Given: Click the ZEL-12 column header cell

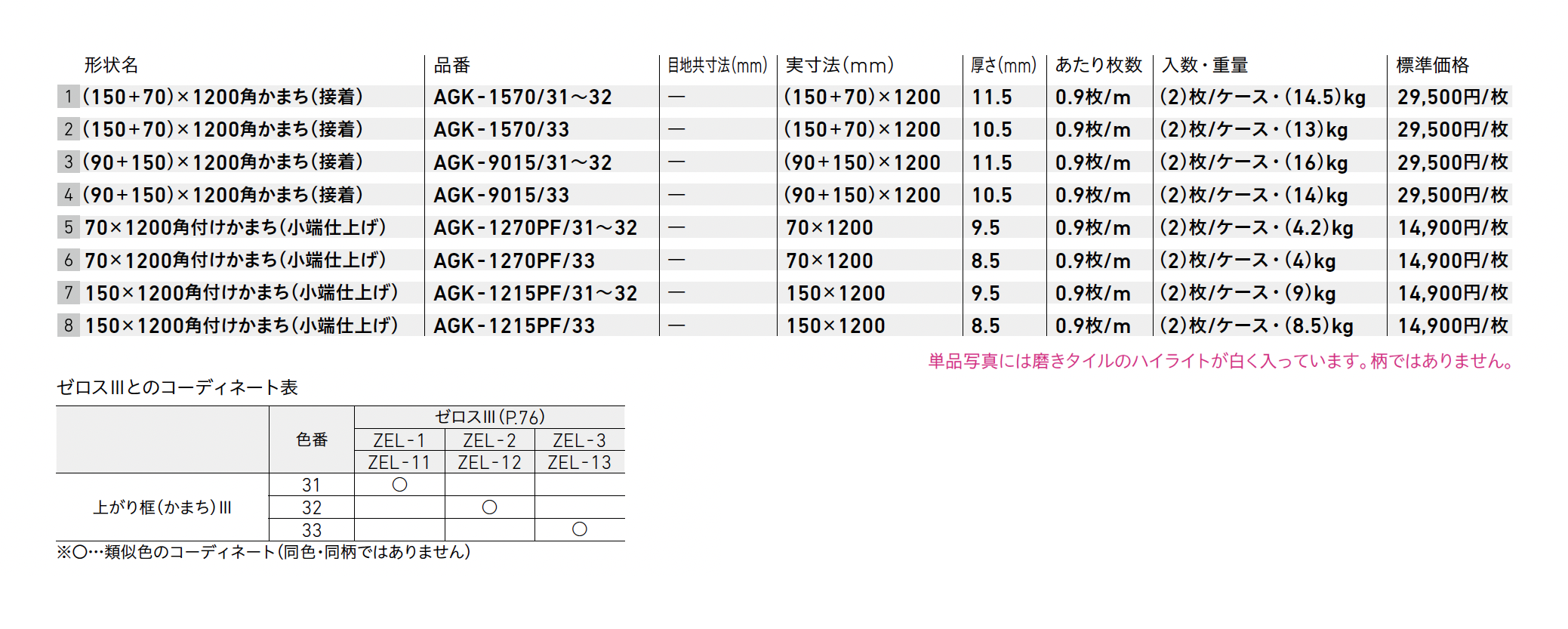Looking at the screenshot, I should pos(489,462).
